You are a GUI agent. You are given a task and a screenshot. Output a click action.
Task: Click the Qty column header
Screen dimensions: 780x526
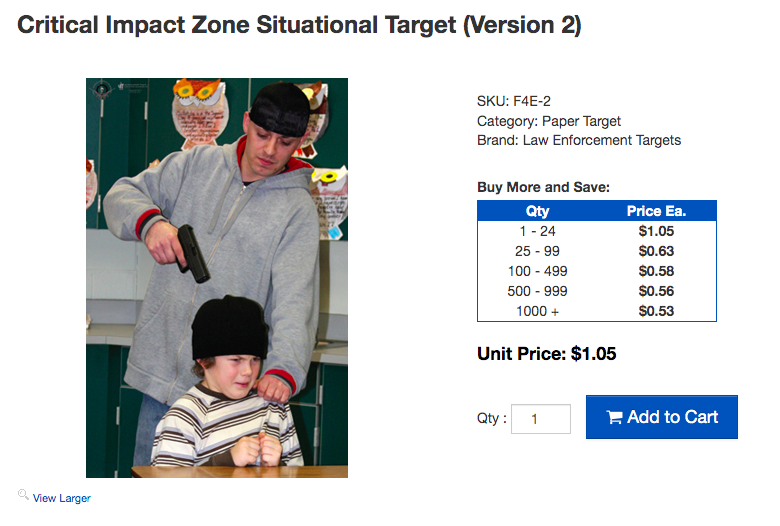pyautogui.click(x=537, y=211)
